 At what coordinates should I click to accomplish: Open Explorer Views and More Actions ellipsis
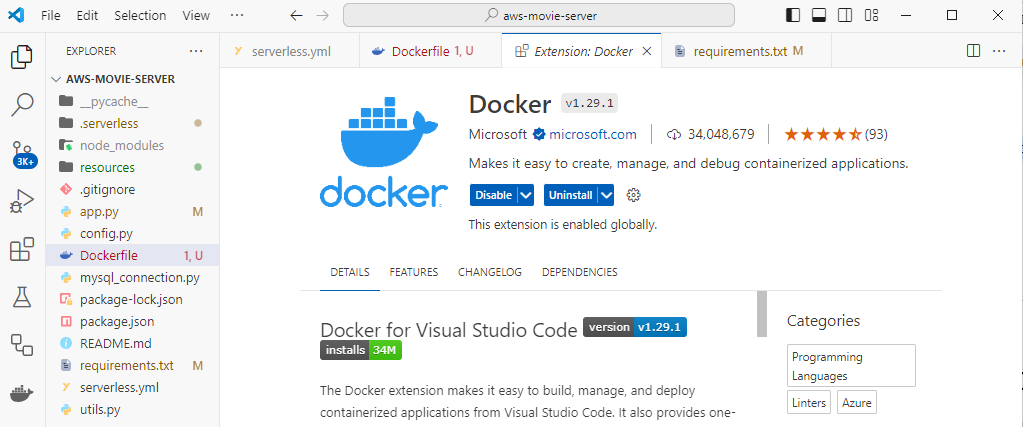(x=196, y=51)
